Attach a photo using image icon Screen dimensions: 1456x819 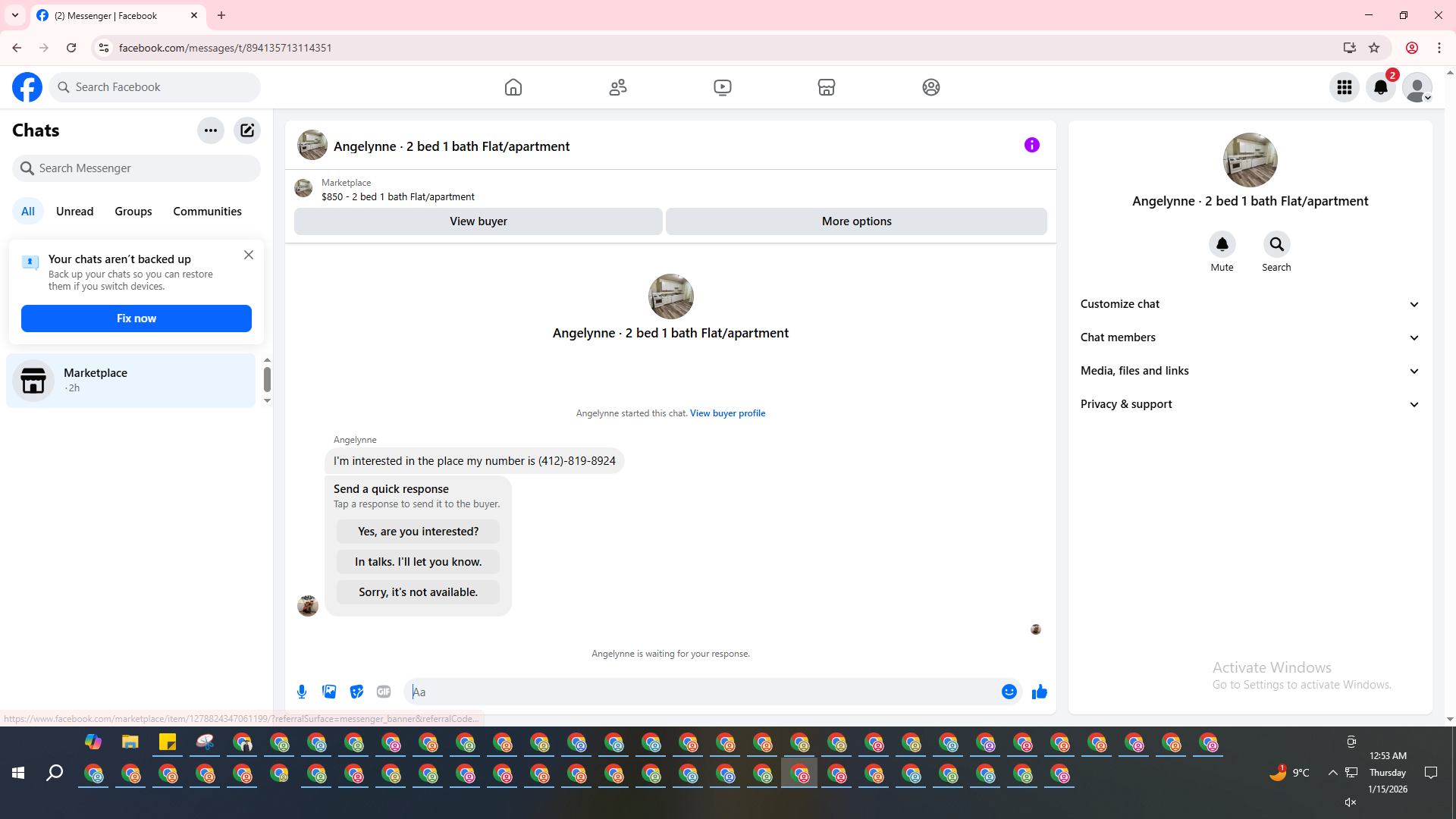pyautogui.click(x=329, y=692)
